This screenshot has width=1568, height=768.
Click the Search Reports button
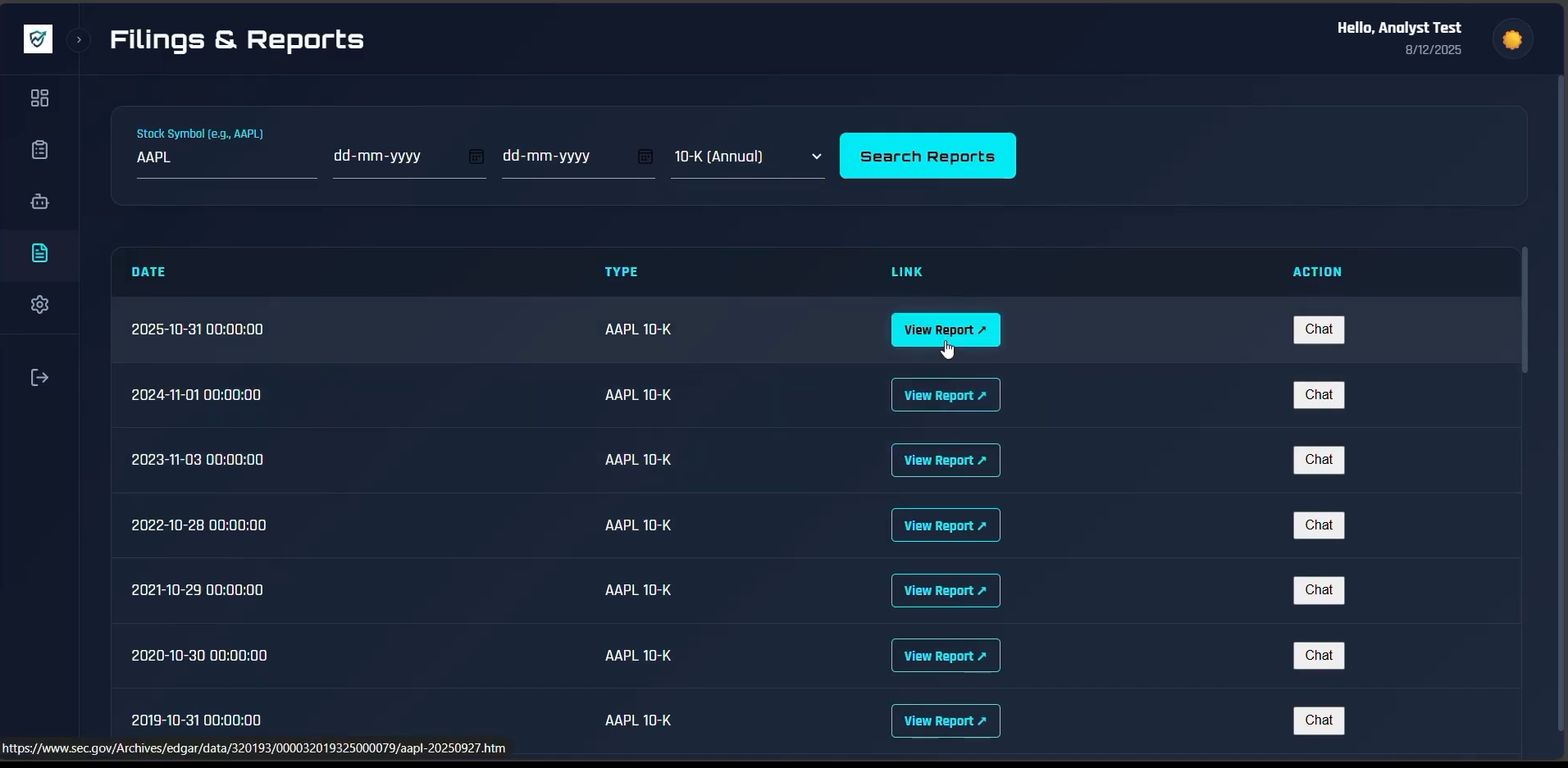coord(927,156)
